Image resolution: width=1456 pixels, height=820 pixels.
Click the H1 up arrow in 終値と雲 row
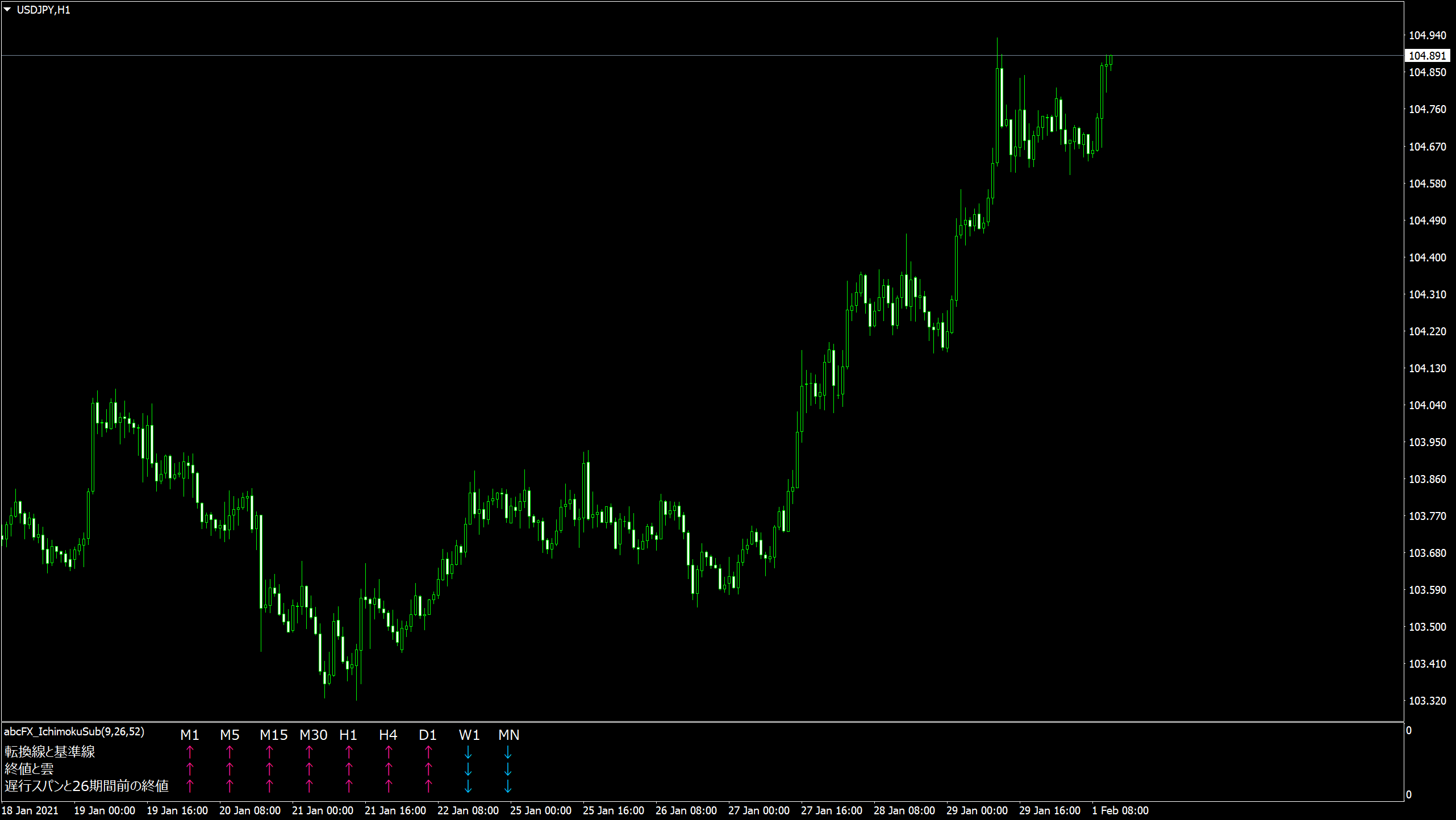click(349, 770)
